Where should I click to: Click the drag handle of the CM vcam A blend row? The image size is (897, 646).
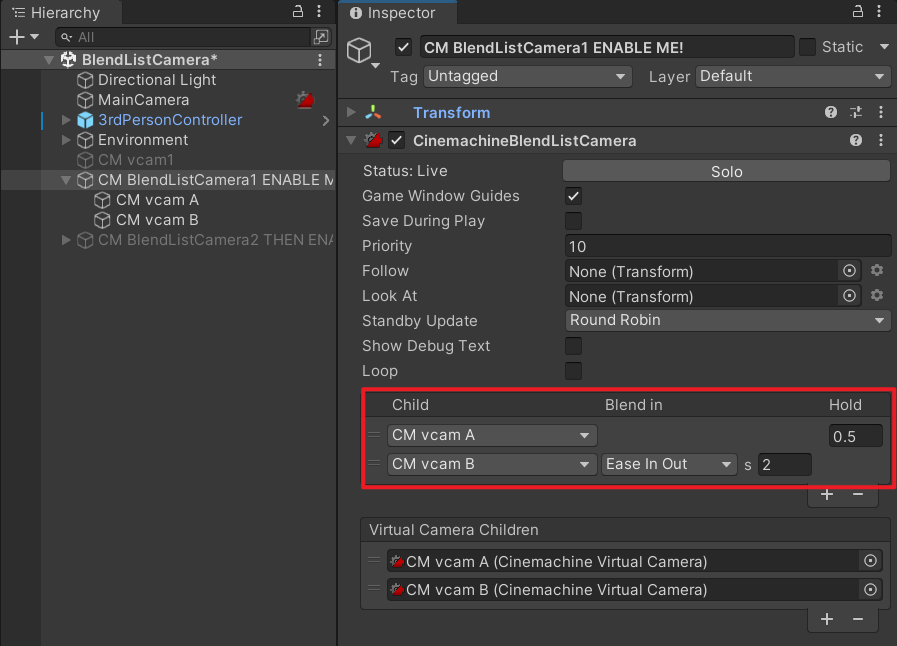[374, 435]
